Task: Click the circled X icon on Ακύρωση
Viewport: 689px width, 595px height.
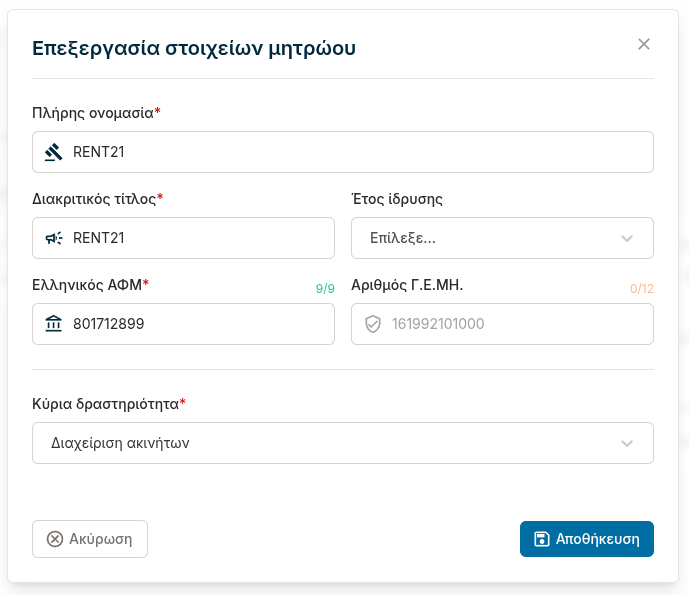Action: pos(55,539)
